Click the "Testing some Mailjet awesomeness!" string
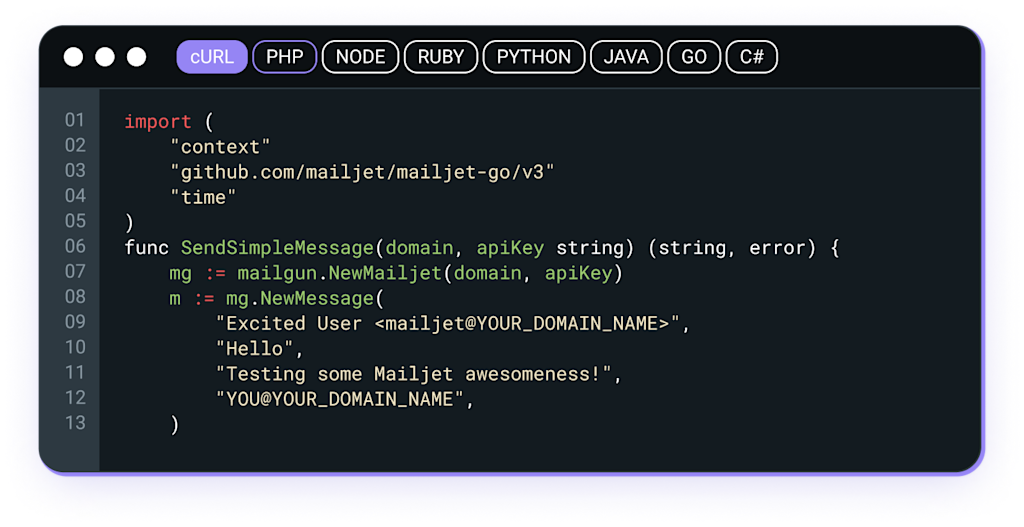 coord(419,374)
